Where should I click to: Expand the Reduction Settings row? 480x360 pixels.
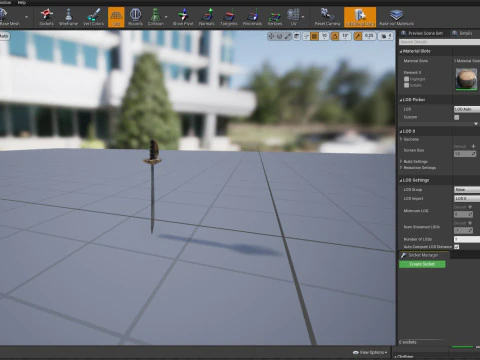point(401,168)
